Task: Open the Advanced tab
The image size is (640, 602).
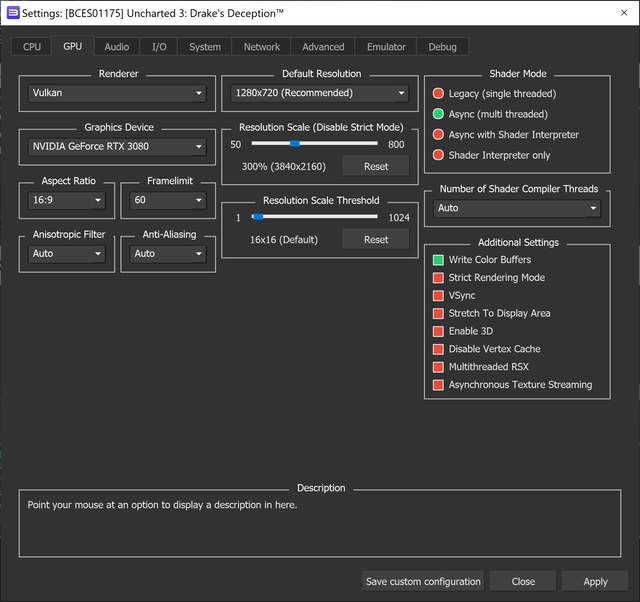Action: pos(323,47)
